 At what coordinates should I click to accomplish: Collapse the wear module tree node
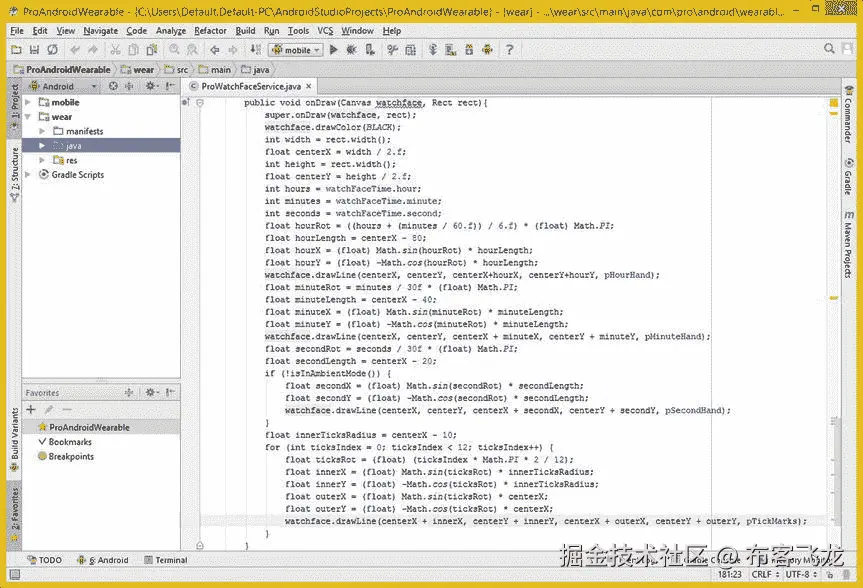pos(28,117)
